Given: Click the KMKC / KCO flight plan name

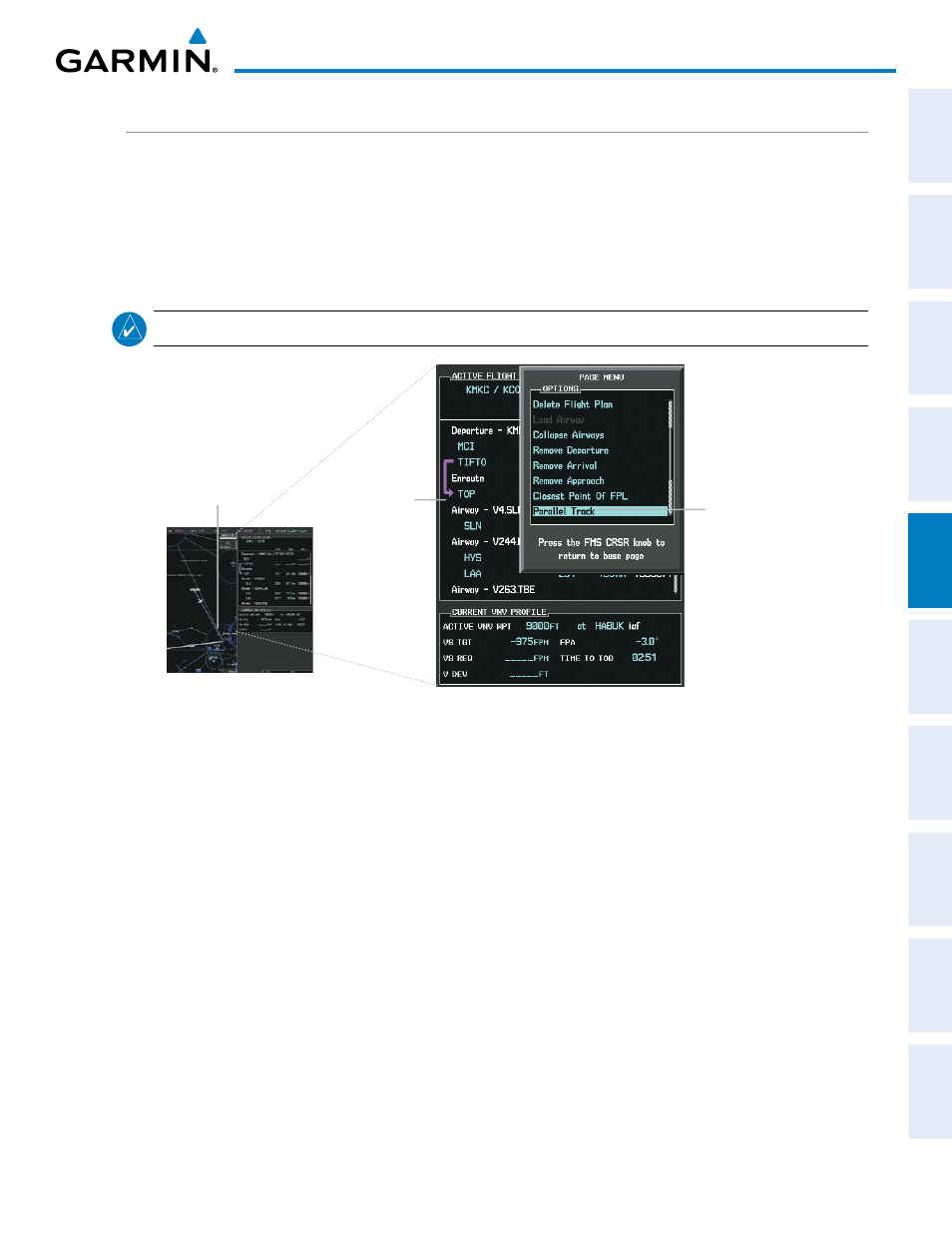Looking at the screenshot, I should (x=492, y=389).
